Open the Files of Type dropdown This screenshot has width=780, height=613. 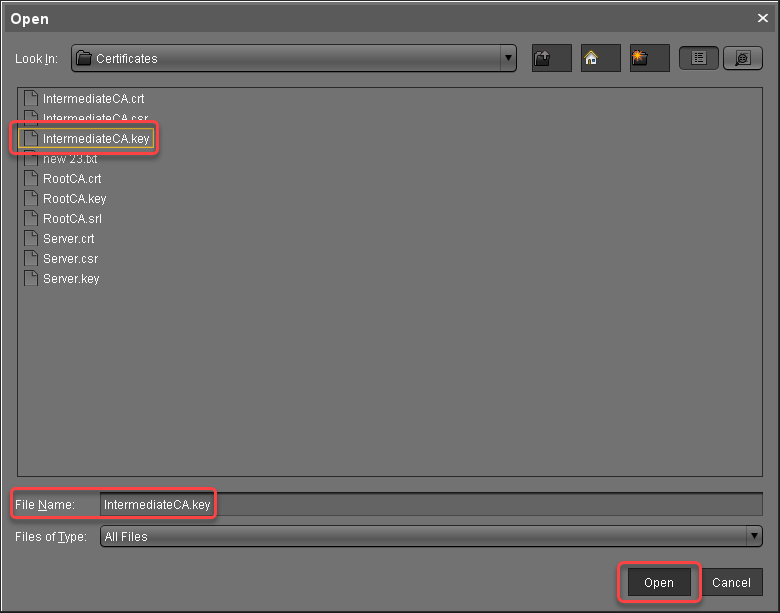point(754,537)
